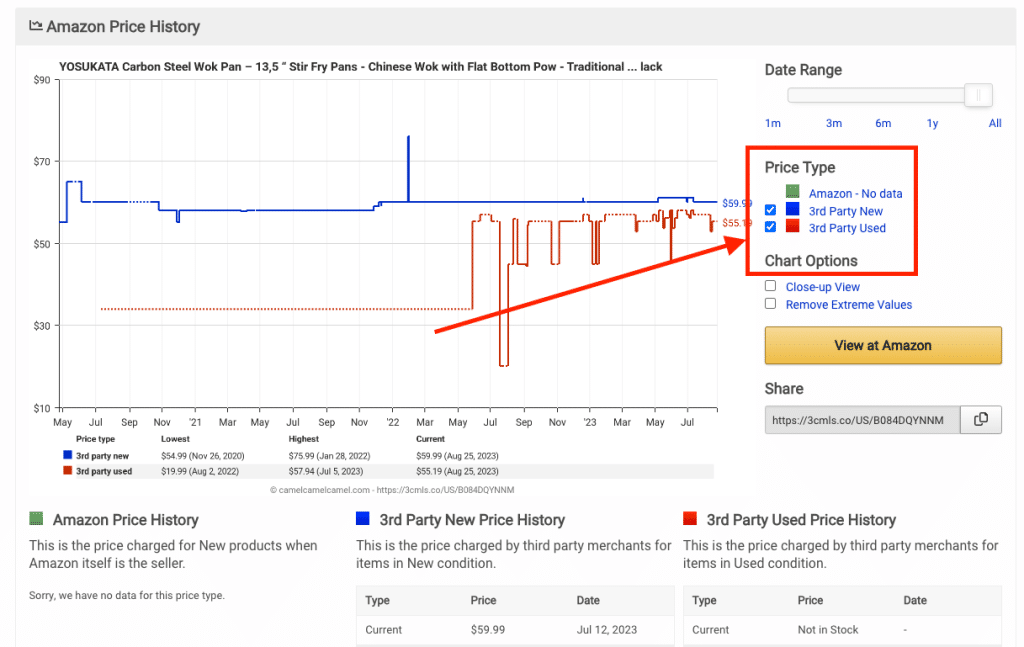Click the camelcamelcamel.com copyright text
Viewport: 1024px width, 647px height.
coord(392,490)
